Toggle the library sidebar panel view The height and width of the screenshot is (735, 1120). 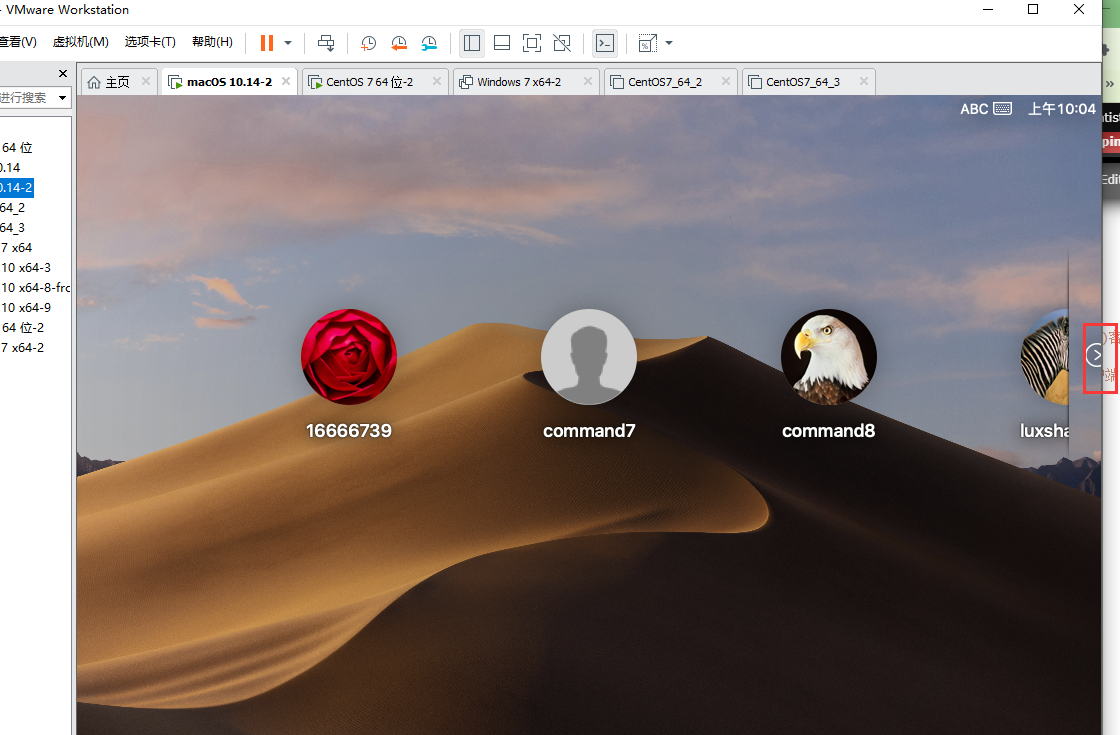click(x=471, y=43)
